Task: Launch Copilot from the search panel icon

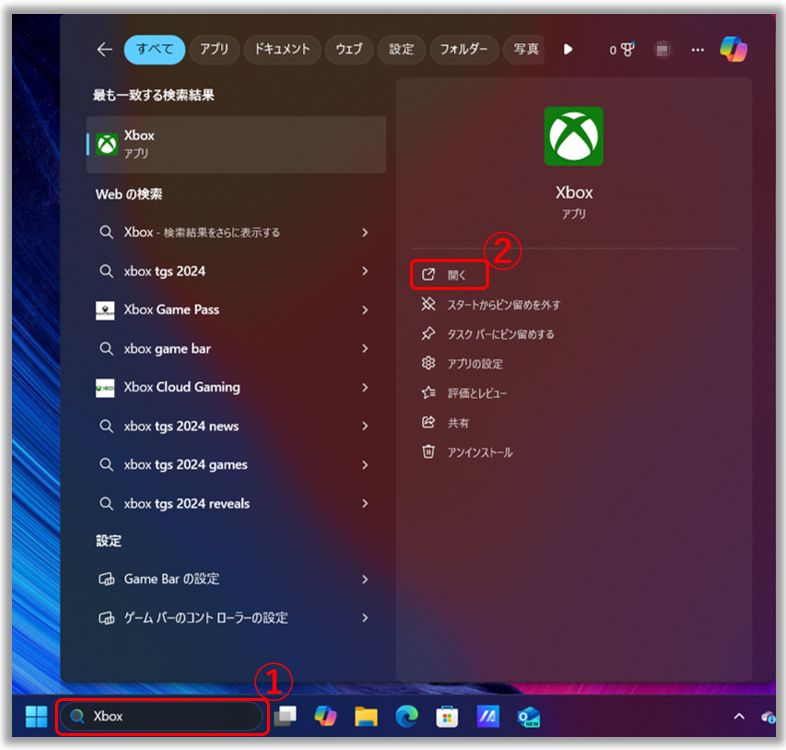Action: tap(733, 49)
